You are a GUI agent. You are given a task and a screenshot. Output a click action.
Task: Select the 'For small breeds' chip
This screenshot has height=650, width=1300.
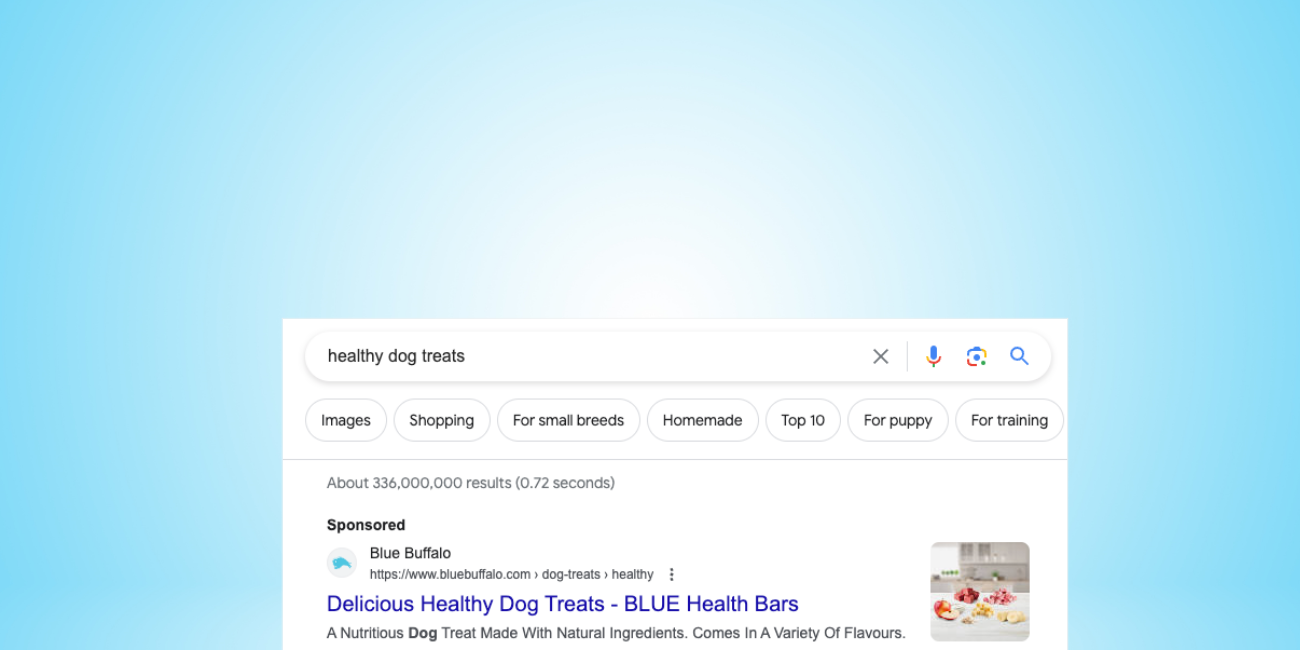(x=568, y=420)
